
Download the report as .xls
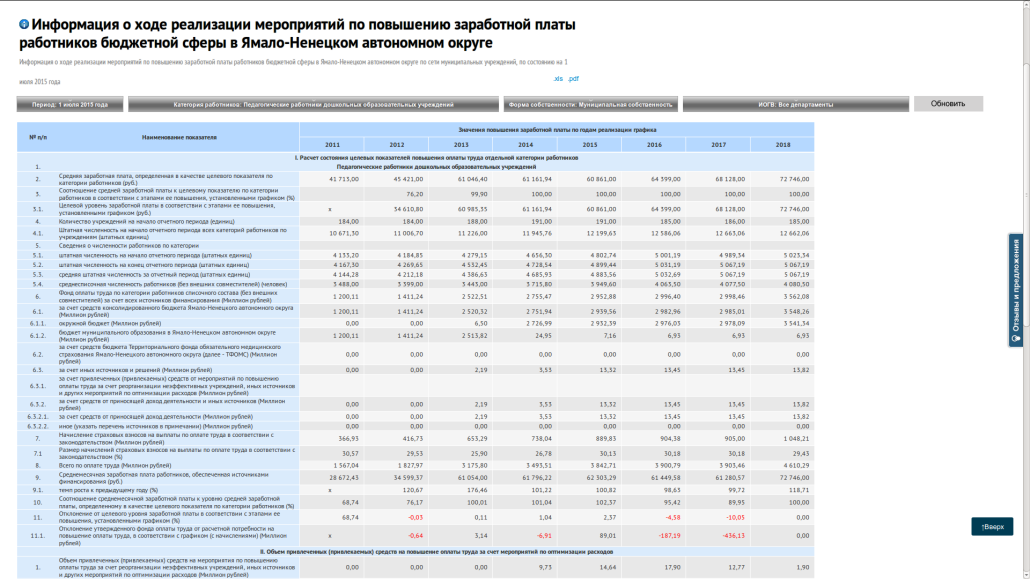point(558,78)
